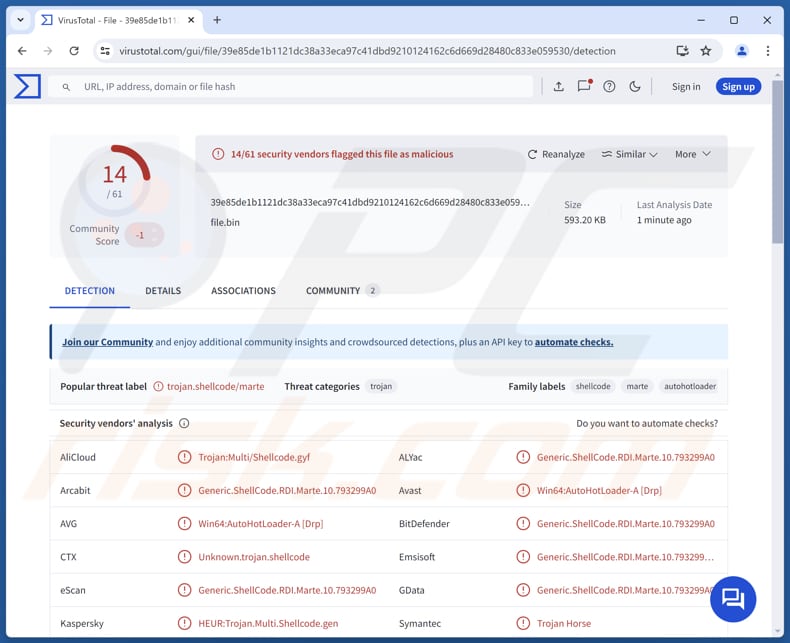Screen dimensions: 790x643
Task: Click the COMMUNITY tab count badge 2
Action: click(x=372, y=290)
